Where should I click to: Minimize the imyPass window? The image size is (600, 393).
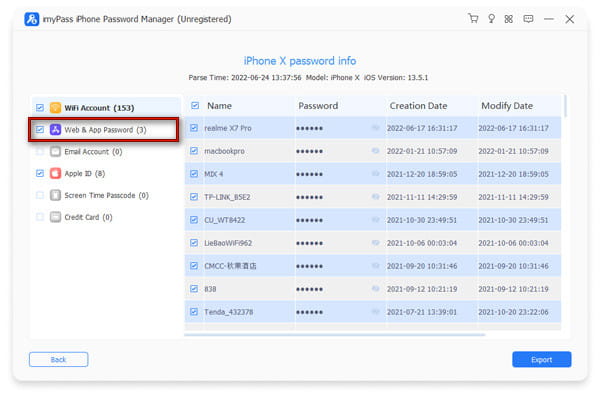click(x=549, y=19)
